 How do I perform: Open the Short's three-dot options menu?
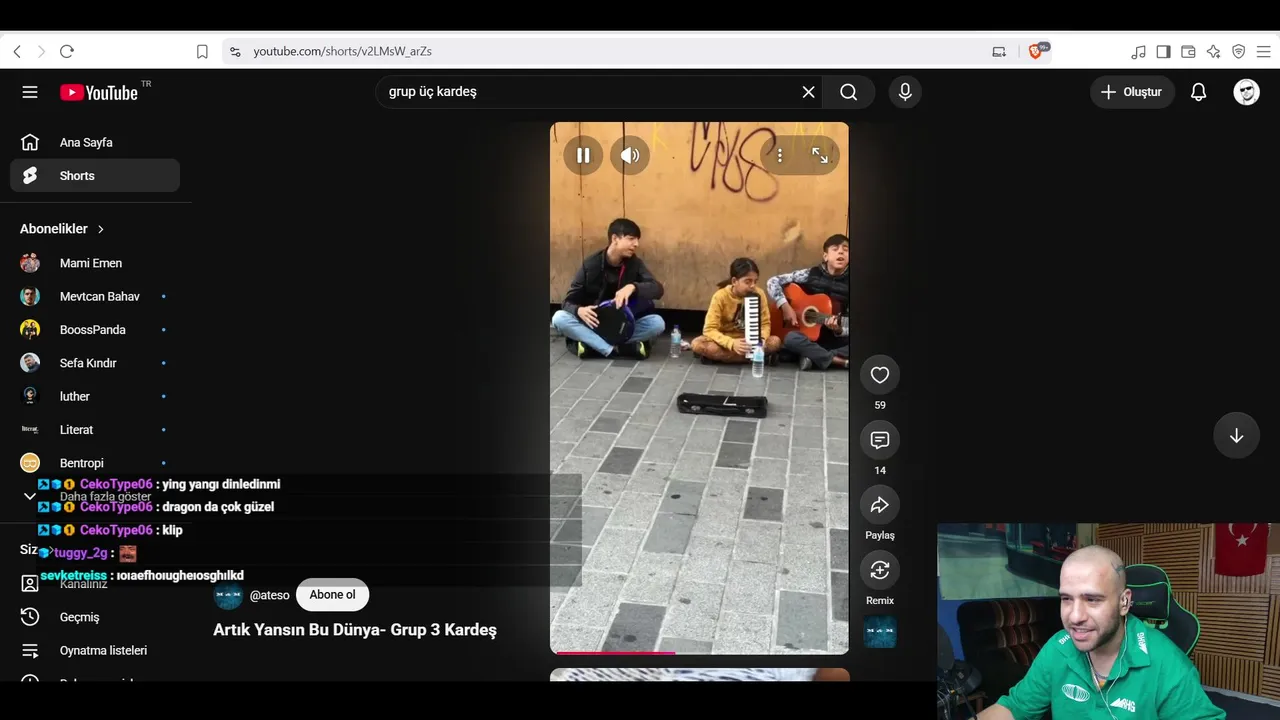[780, 155]
